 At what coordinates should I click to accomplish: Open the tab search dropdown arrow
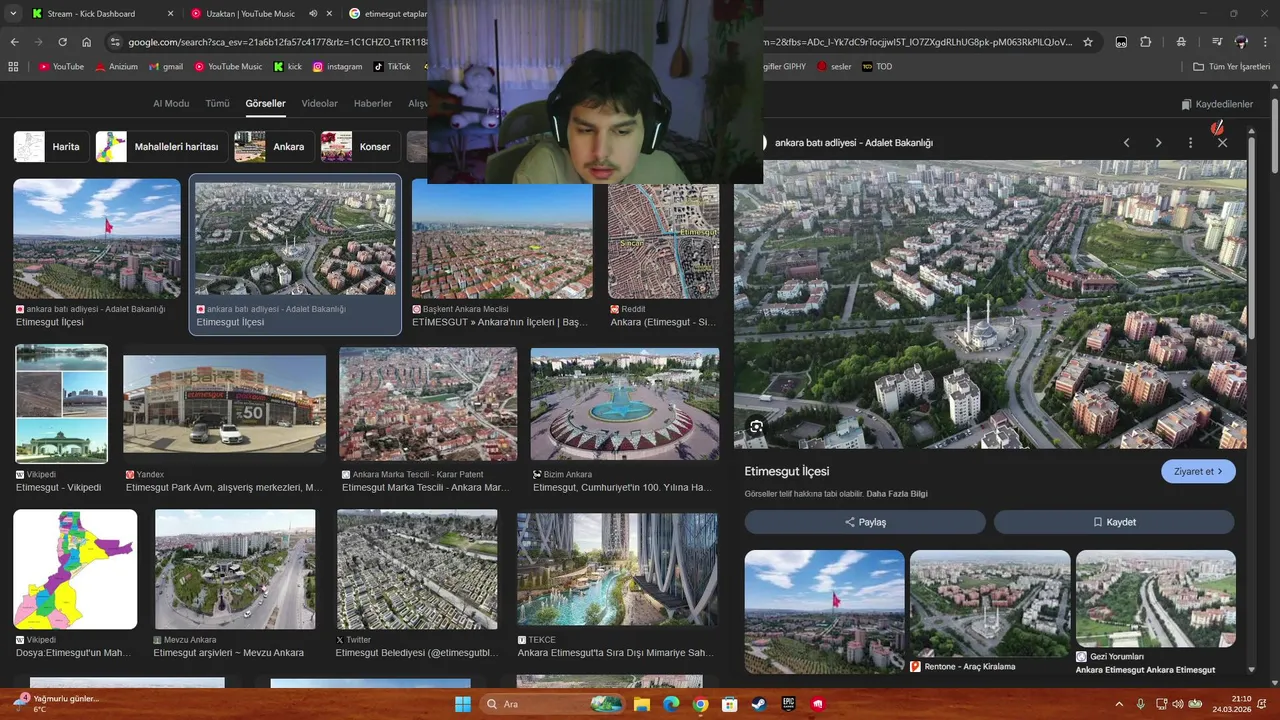point(12,13)
